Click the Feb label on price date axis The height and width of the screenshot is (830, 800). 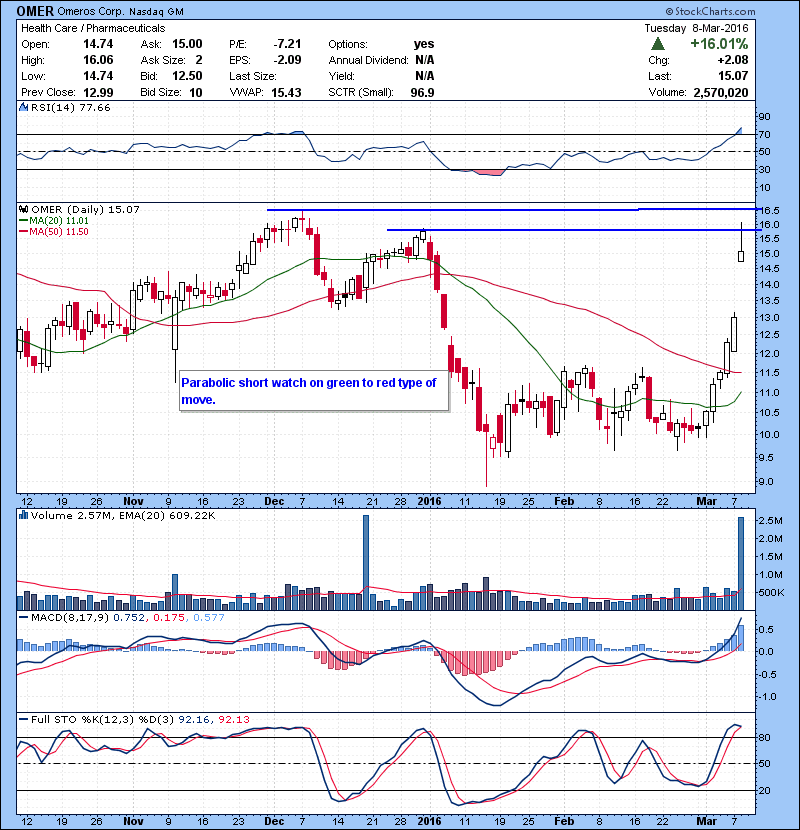(564, 501)
